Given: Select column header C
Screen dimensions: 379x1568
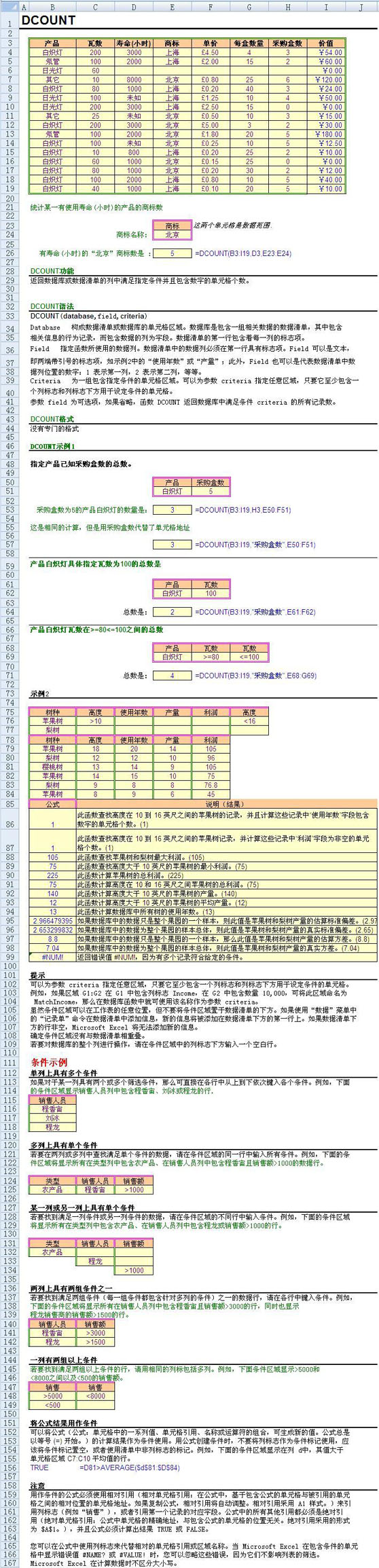Looking at the screenshot, I should [x=95, y=7].
